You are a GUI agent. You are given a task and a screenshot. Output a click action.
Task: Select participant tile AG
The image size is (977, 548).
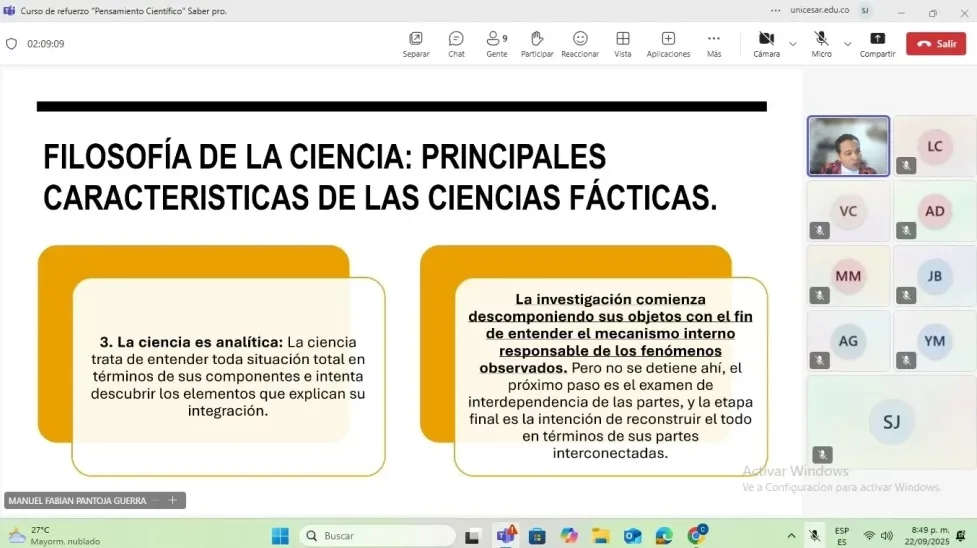pos(848,341)
